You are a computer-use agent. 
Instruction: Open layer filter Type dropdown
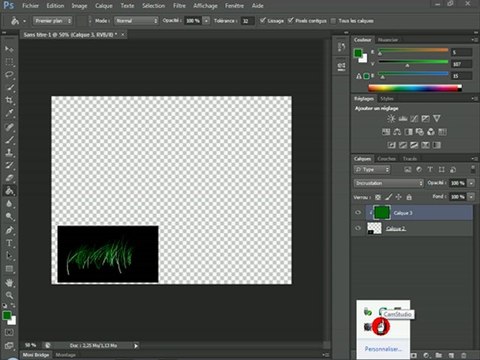372,170
